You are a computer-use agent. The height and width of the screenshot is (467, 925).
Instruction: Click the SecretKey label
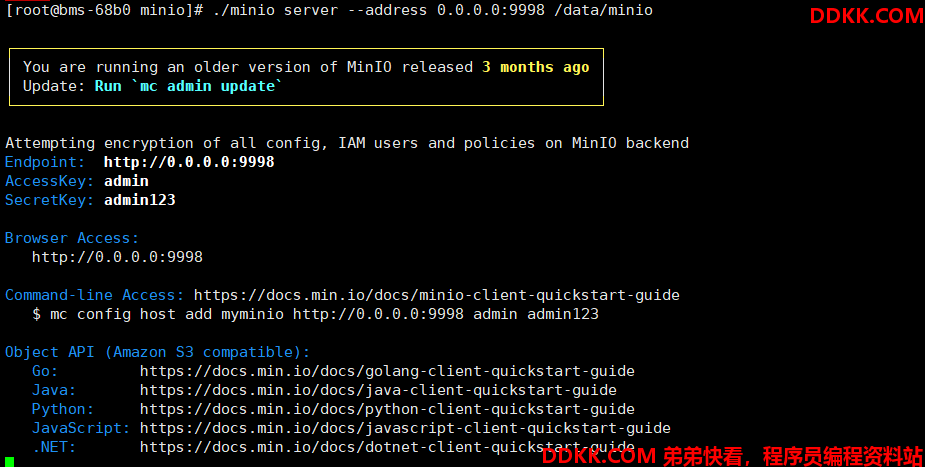coord(50,200)
